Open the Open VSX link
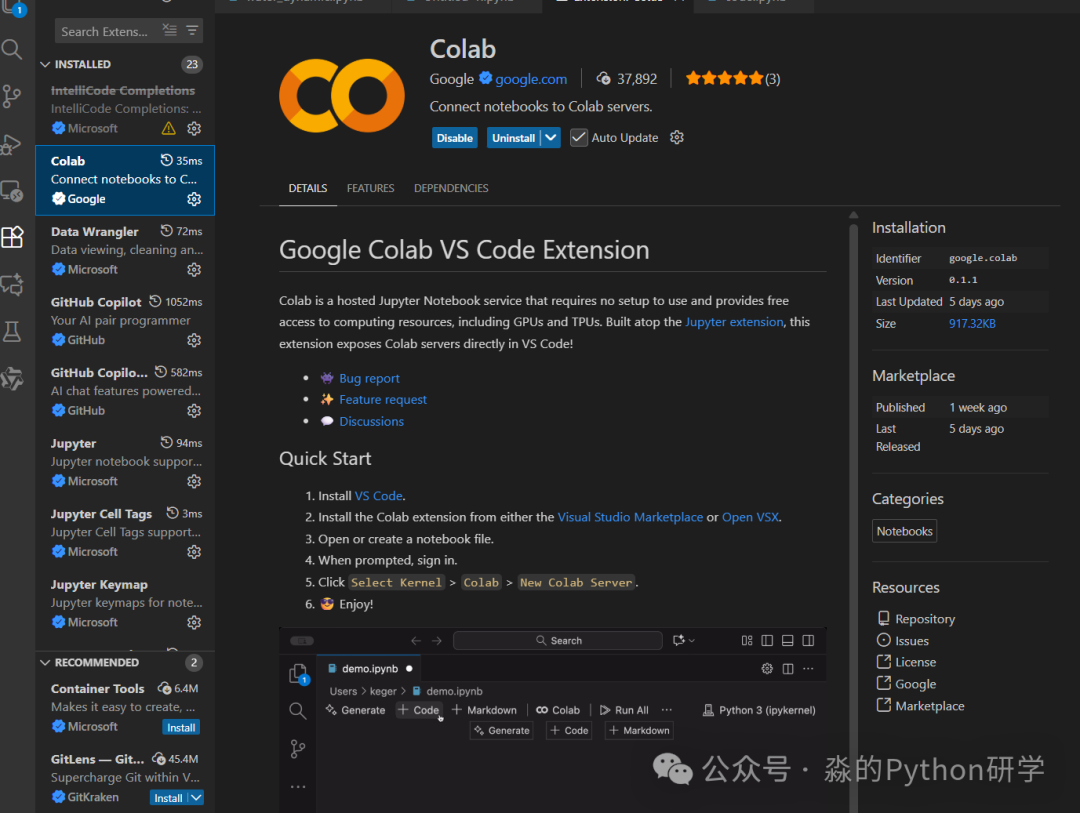1080x813 pixels. 750,517
